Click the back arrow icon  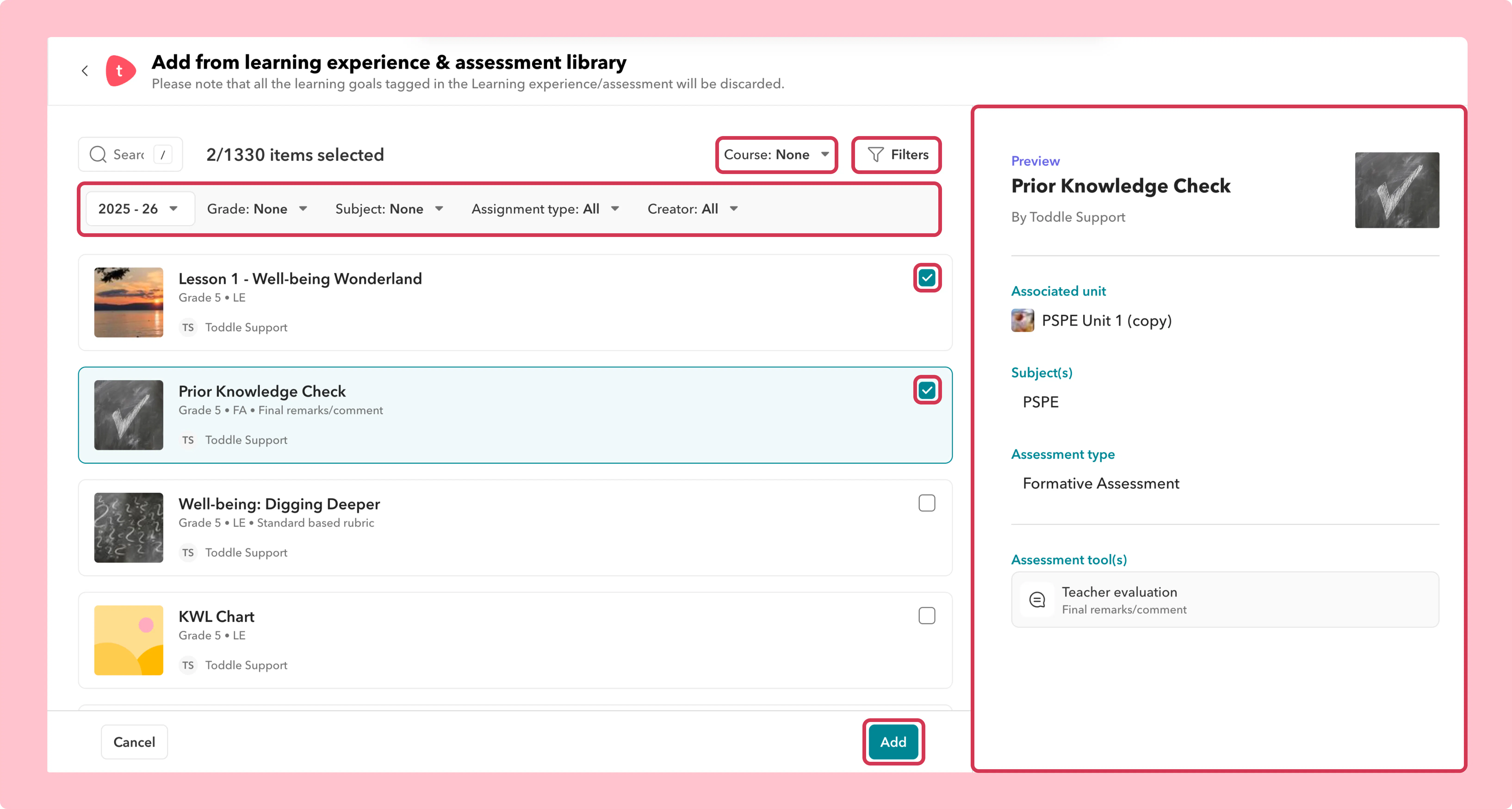(85, 71)
